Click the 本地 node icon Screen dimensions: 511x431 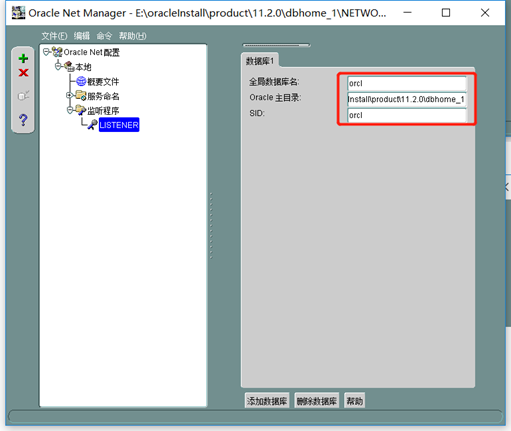pos(69,66)
